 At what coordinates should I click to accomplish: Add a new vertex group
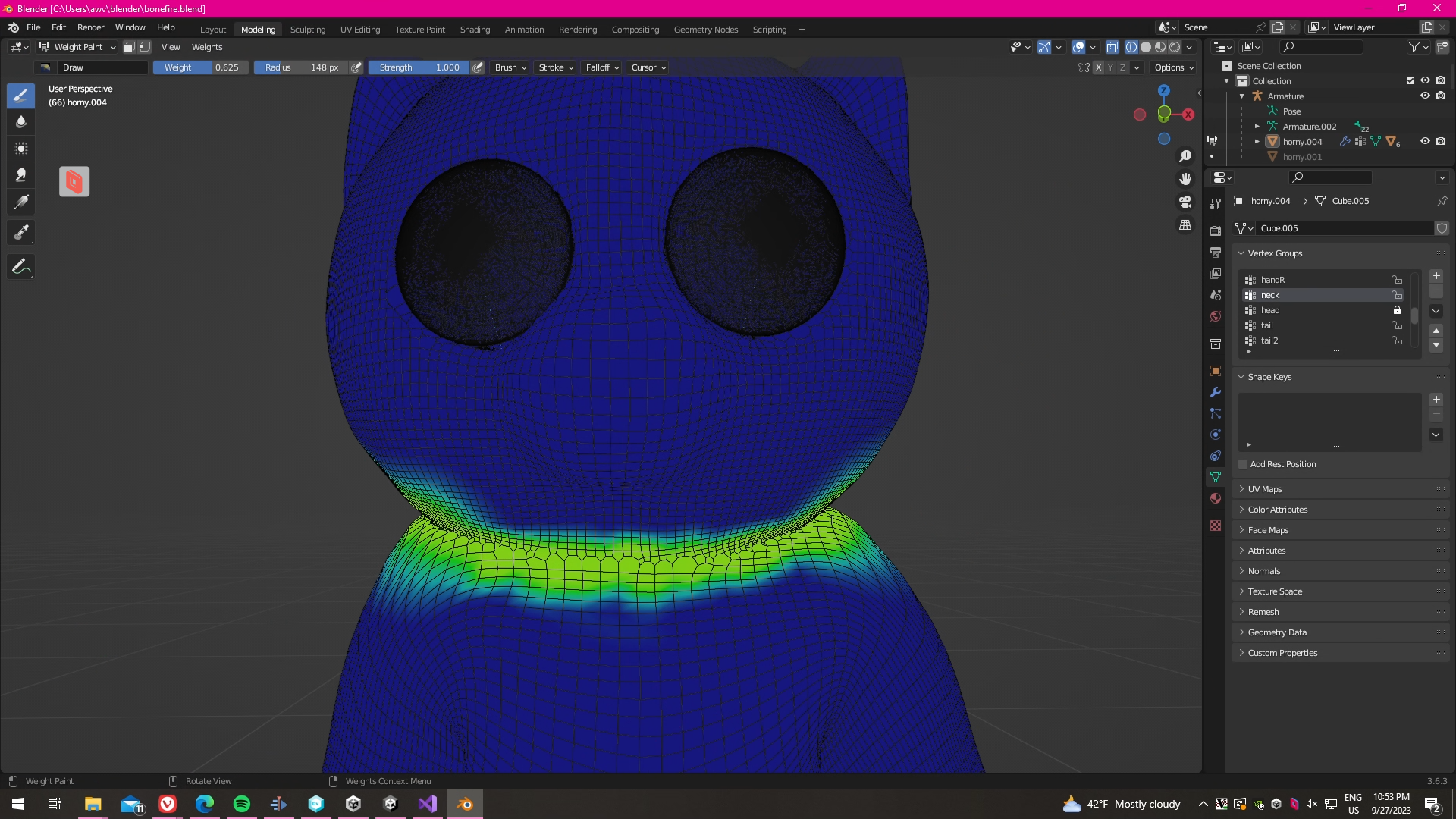[1436, 276]
